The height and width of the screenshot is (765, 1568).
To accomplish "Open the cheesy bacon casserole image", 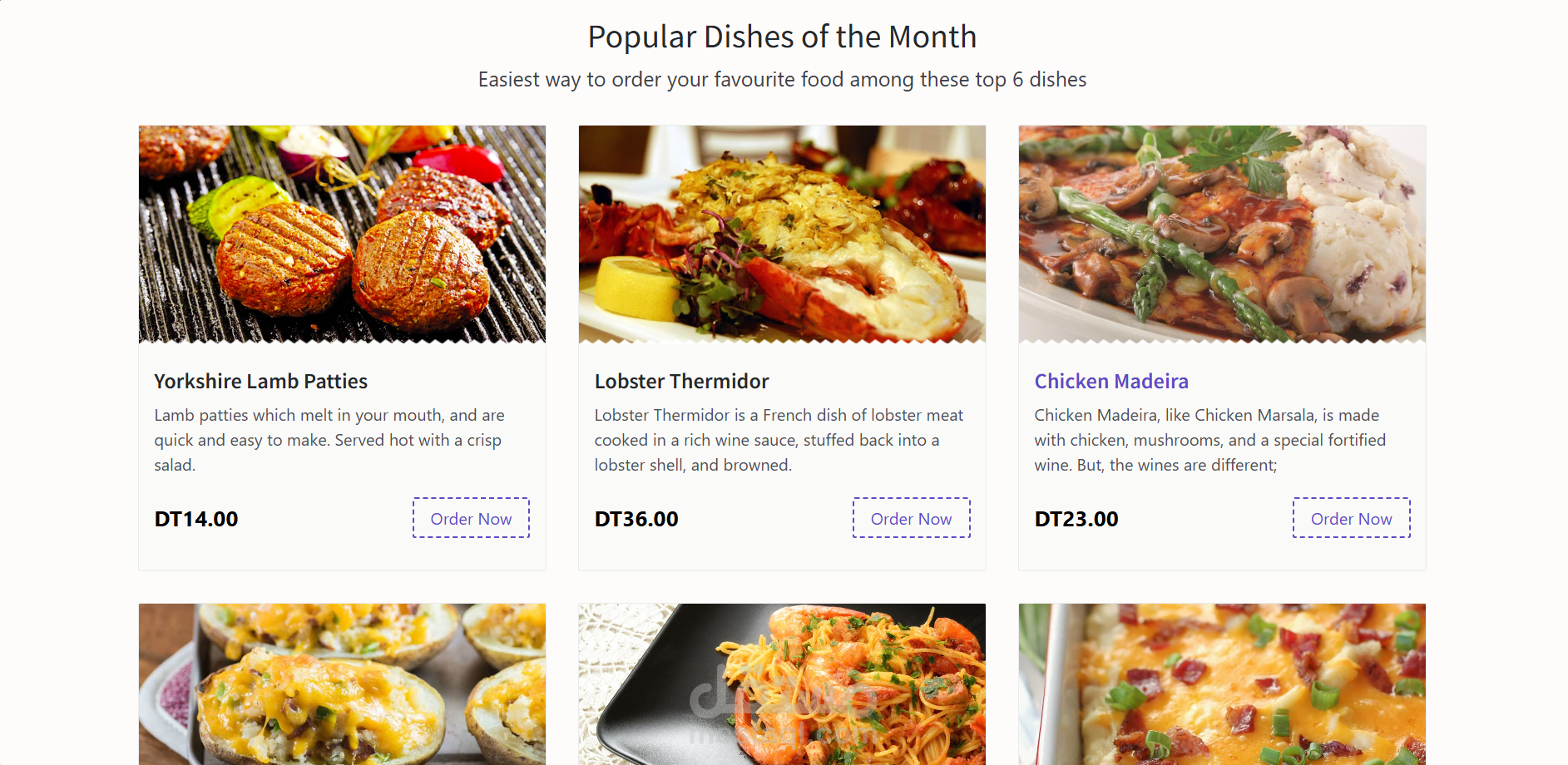I will click(1222, 684).
